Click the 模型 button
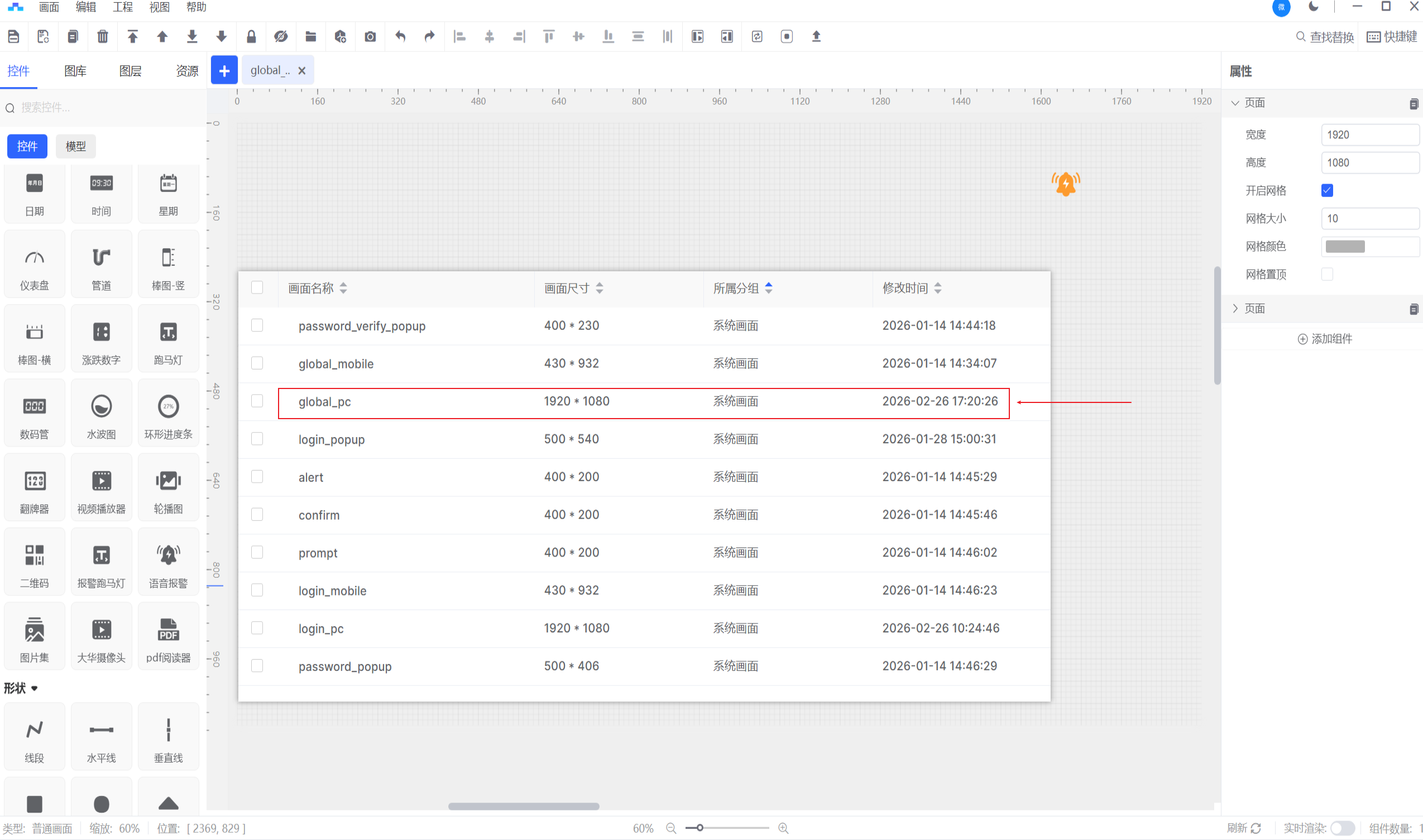The width and height of the screenshot is (1423, 840). 75,147
